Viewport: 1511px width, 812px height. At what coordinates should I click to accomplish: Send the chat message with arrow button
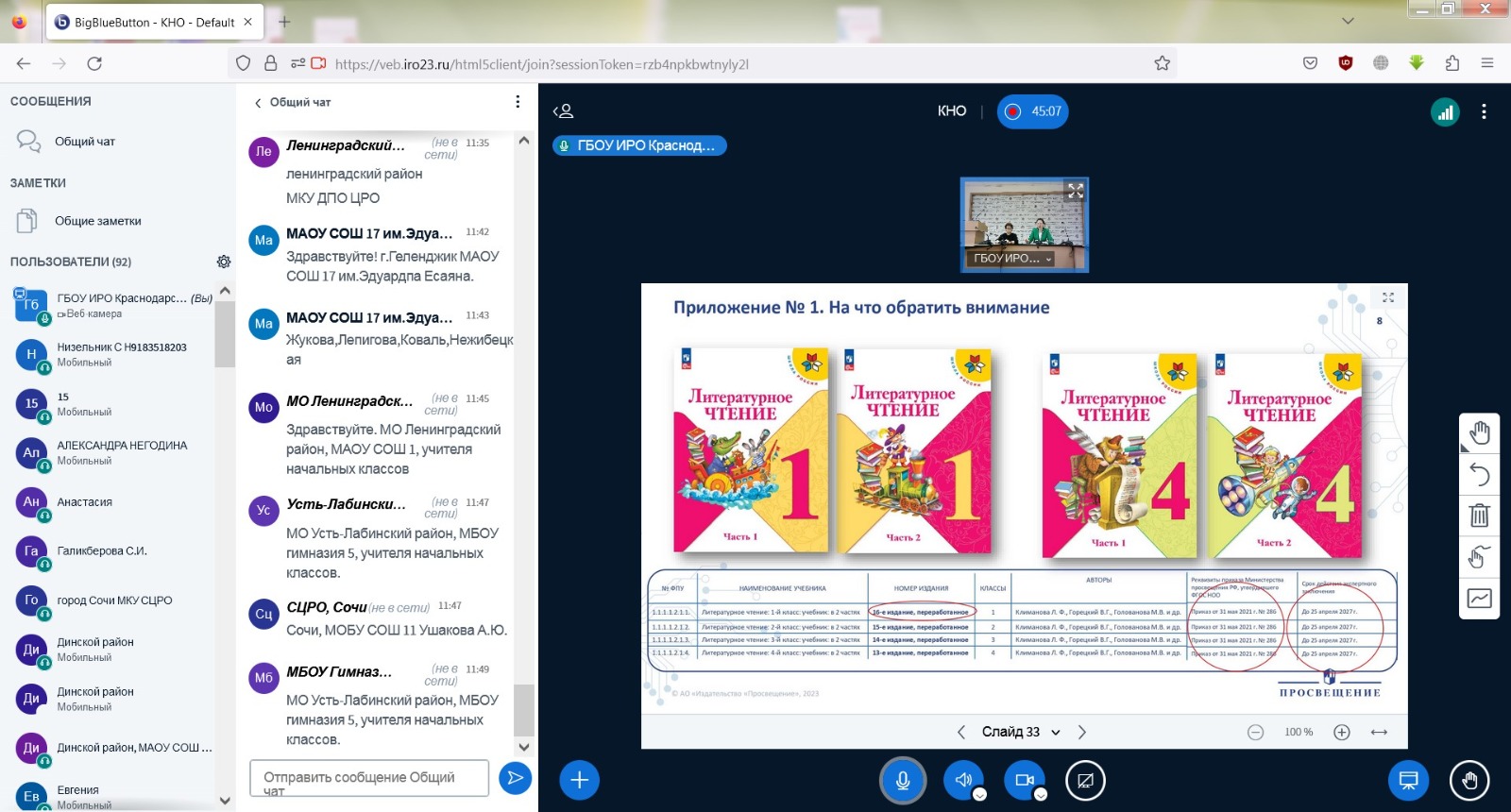pos(515,778)
